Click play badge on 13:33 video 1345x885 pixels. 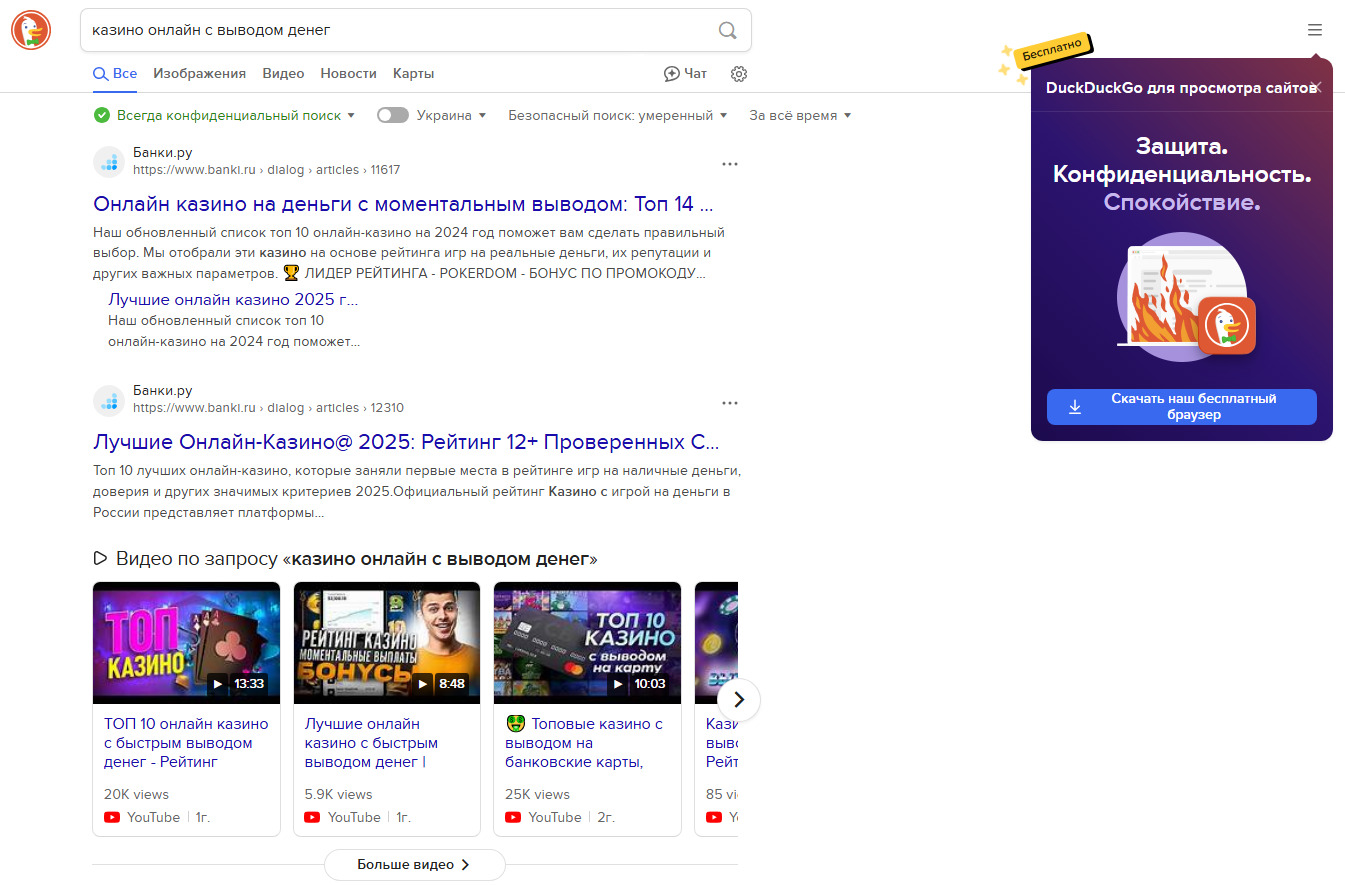[217, 684]
